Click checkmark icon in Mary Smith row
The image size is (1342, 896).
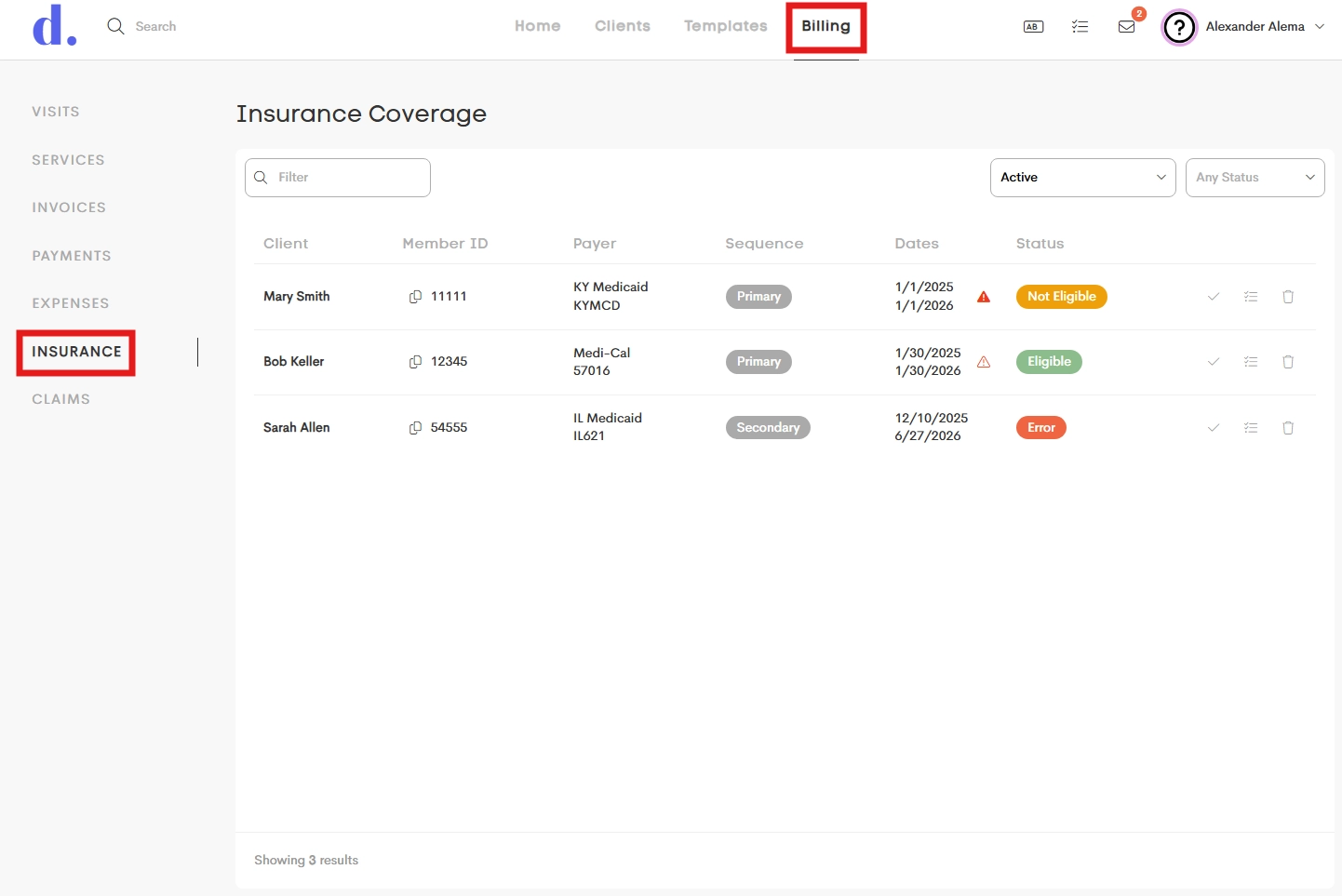tap(1214, 297)
